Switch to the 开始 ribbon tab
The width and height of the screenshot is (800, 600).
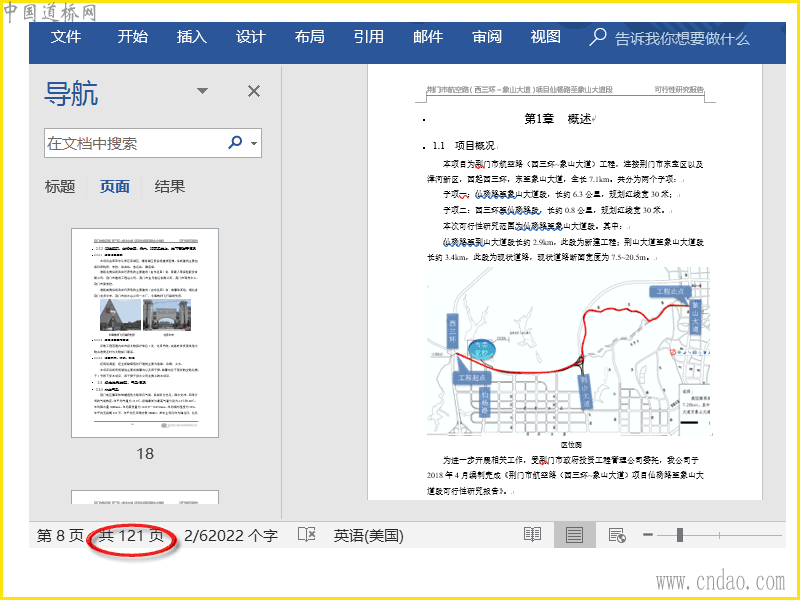pos(132,37)
